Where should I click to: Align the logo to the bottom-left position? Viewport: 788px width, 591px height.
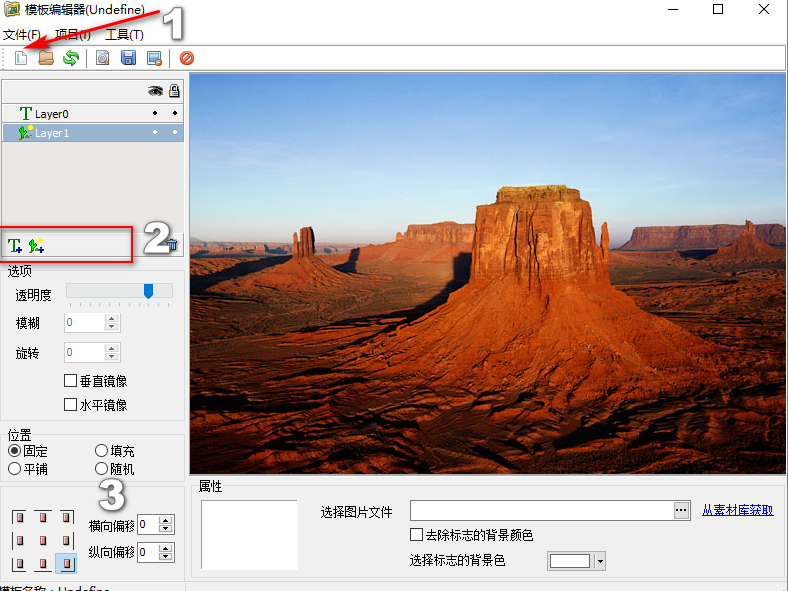pos(19,564)
